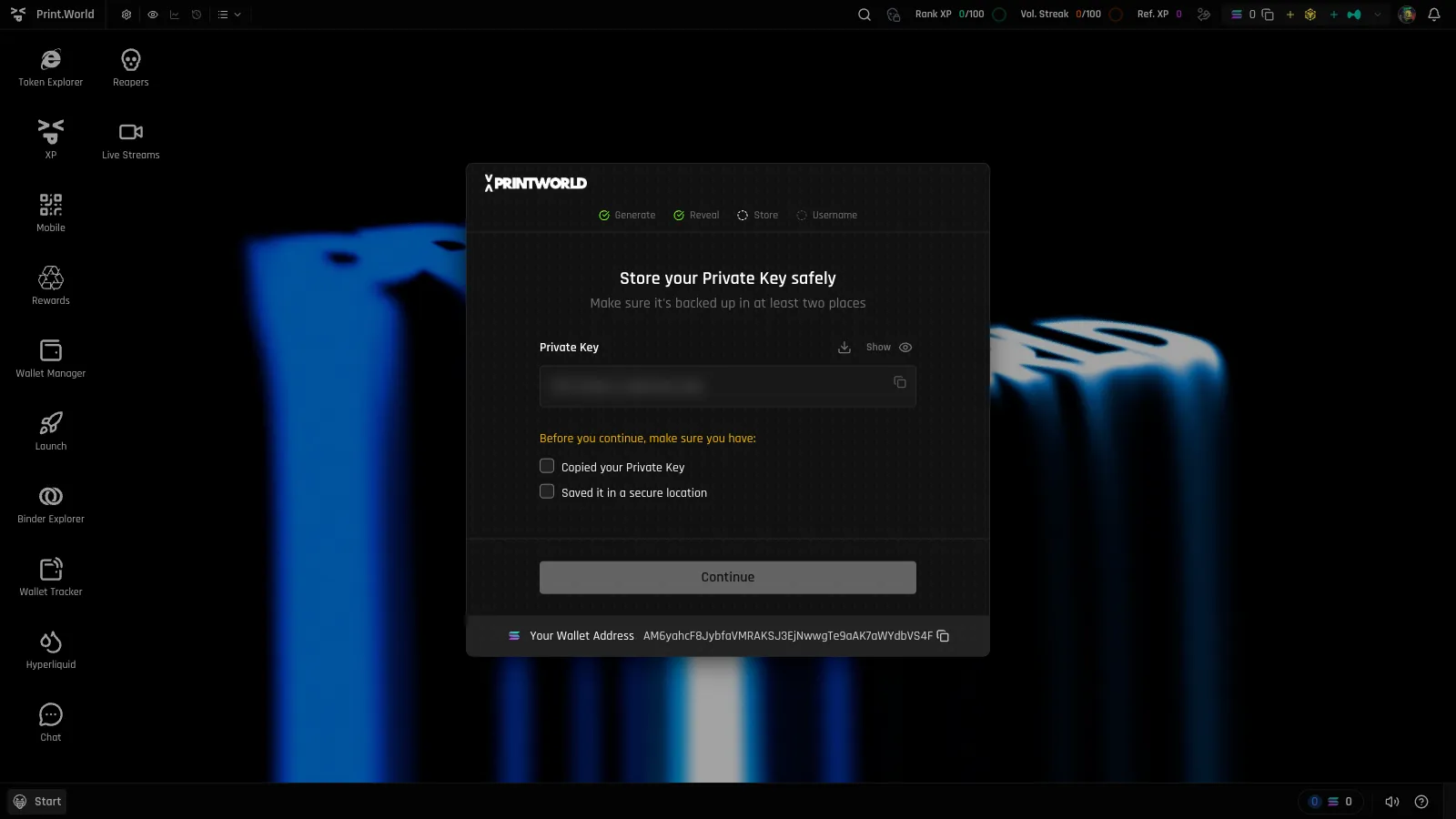Click the yellow plus beside the BNB icon
Image resolution: width=1456 pixels, height=819 pixels.
point(1289,15)
